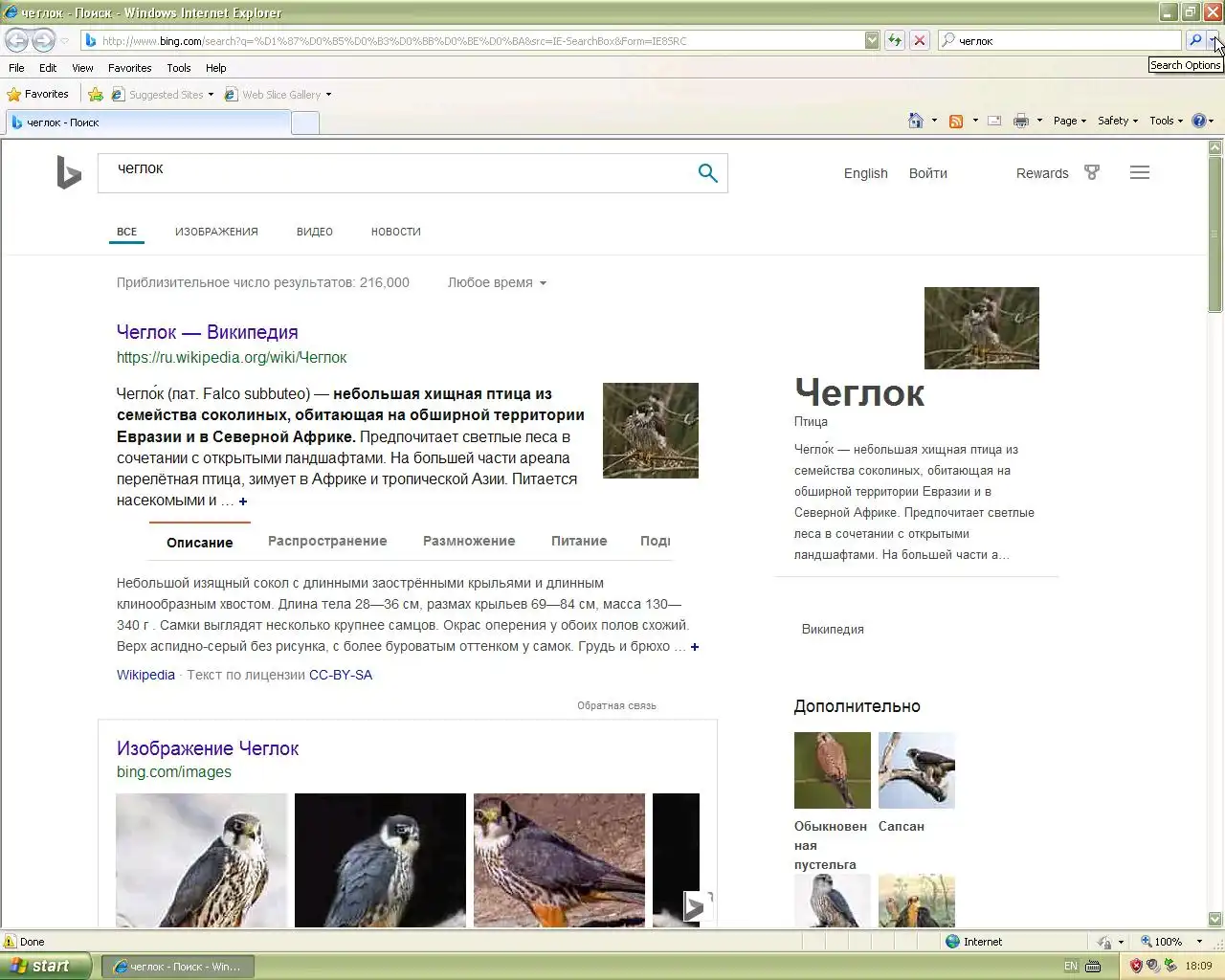The height and width of the screenshot is (980, 1225).
Task: Click the Сапсан related bird thumbnail
Action: (916, 769)
